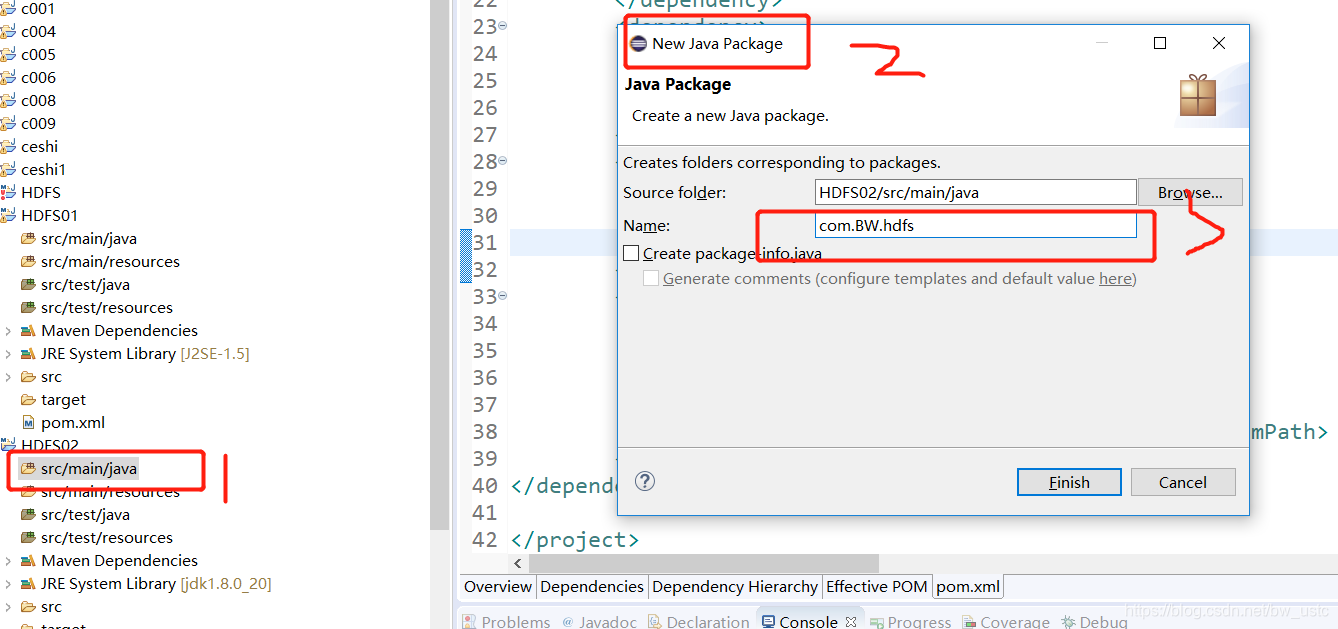This screenshot has height=629, width=1338.
Task: Click the JRE System Library [jdk1.8.0_20] icon
Action: coord(28,583)
